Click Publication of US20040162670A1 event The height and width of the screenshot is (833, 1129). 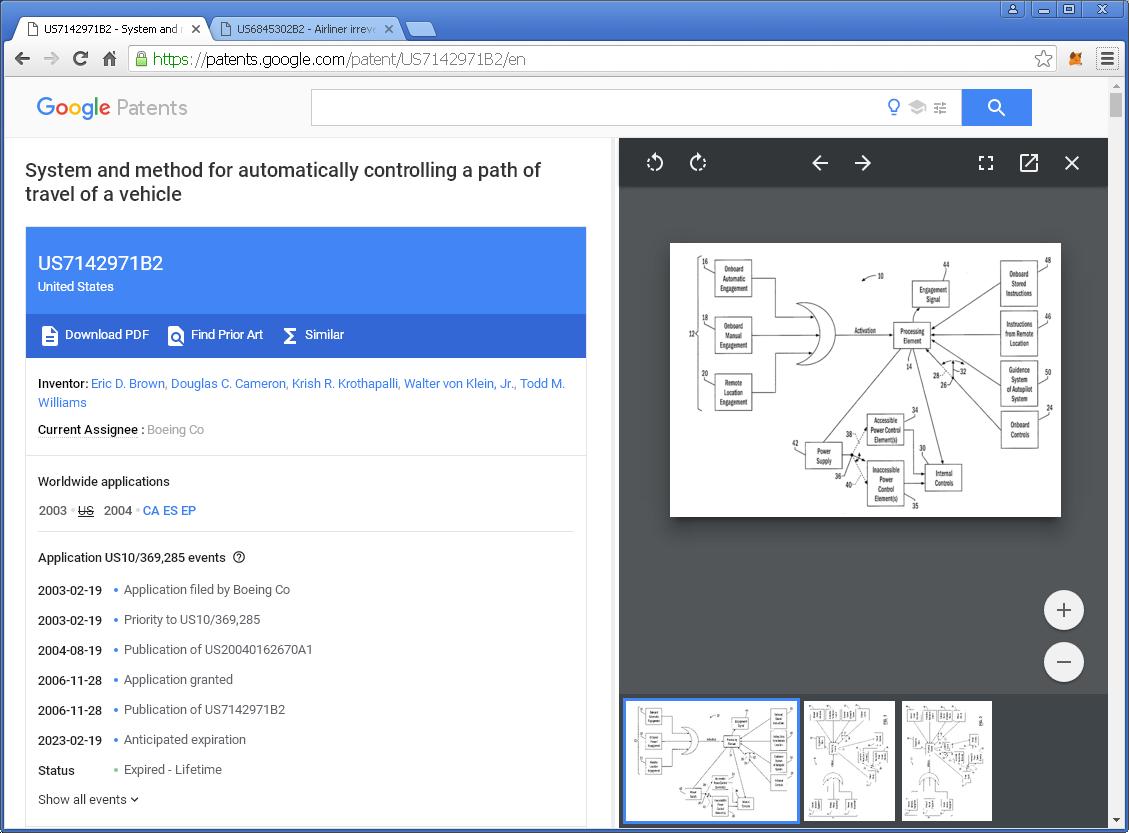[x=218, y=649]
